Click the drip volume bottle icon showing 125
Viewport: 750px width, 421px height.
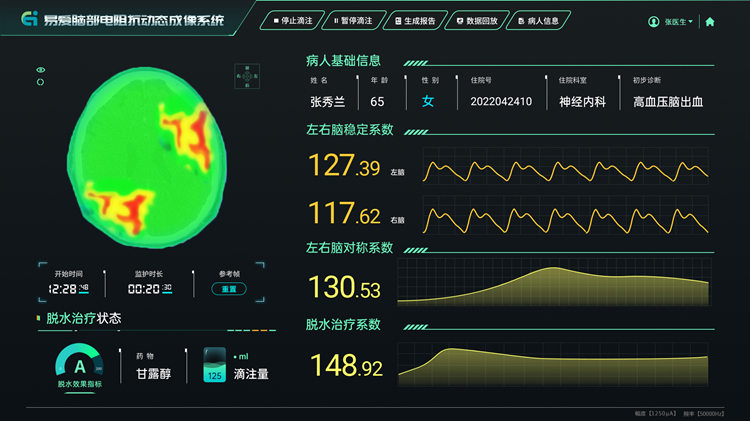pyautogui.click(x=214, y=365)
